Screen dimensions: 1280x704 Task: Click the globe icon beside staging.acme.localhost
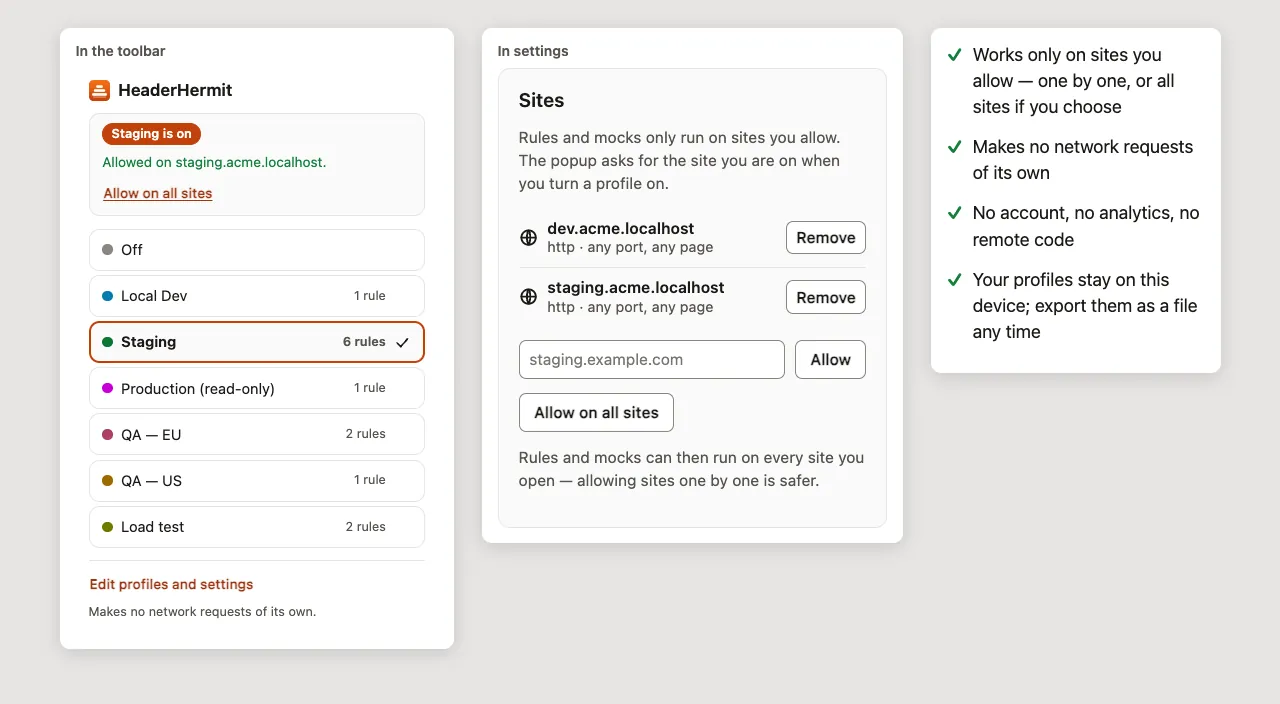529,297
